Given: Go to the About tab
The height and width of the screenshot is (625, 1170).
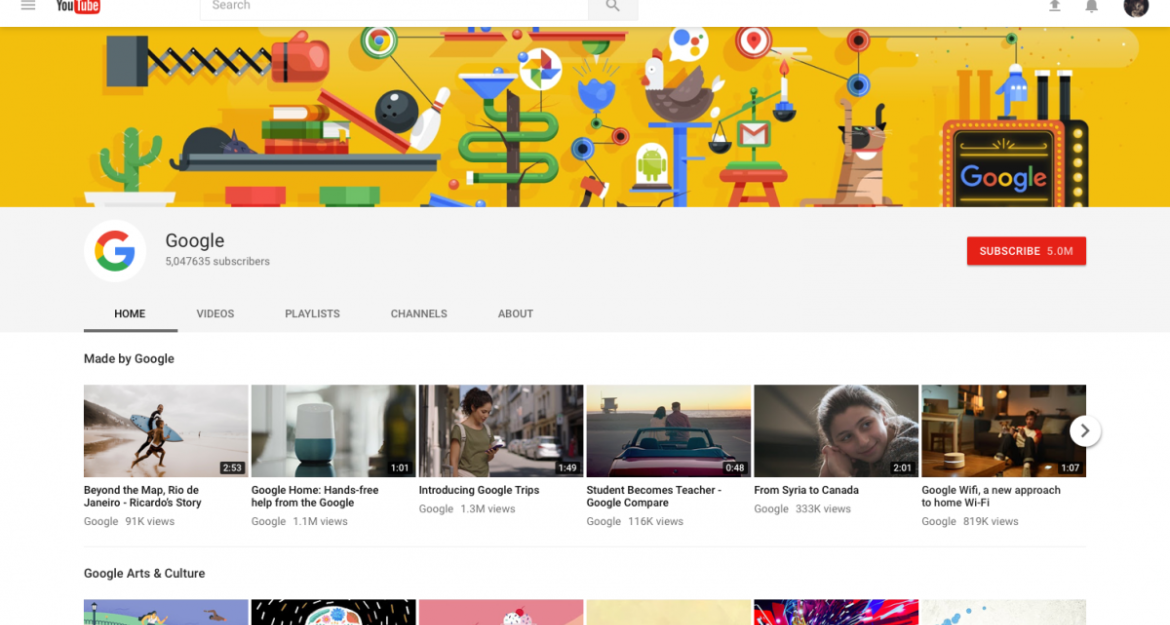Looking at the screenshot, I should (x=516, y=314).
